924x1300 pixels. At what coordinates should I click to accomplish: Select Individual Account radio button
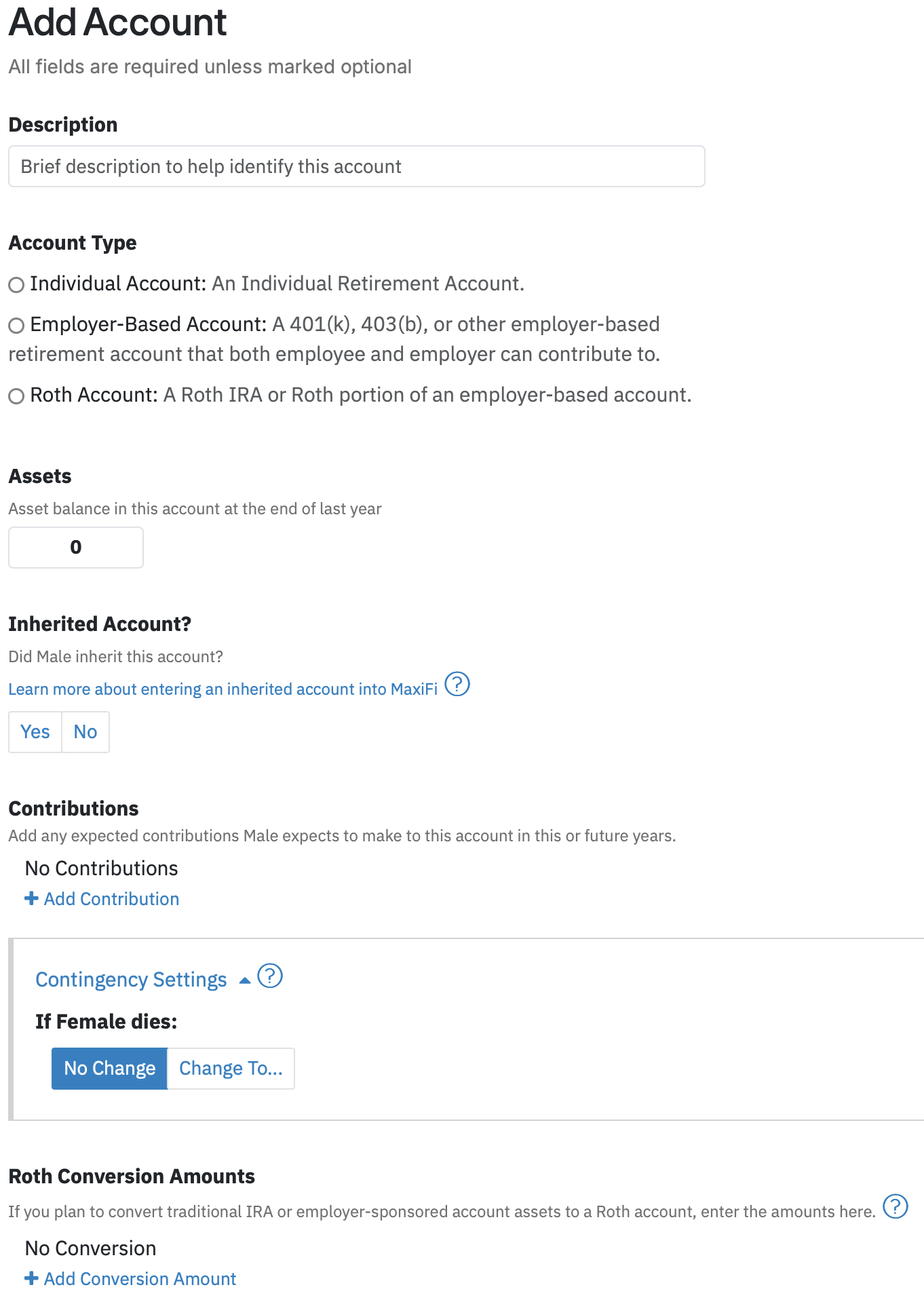click(16, 285)
